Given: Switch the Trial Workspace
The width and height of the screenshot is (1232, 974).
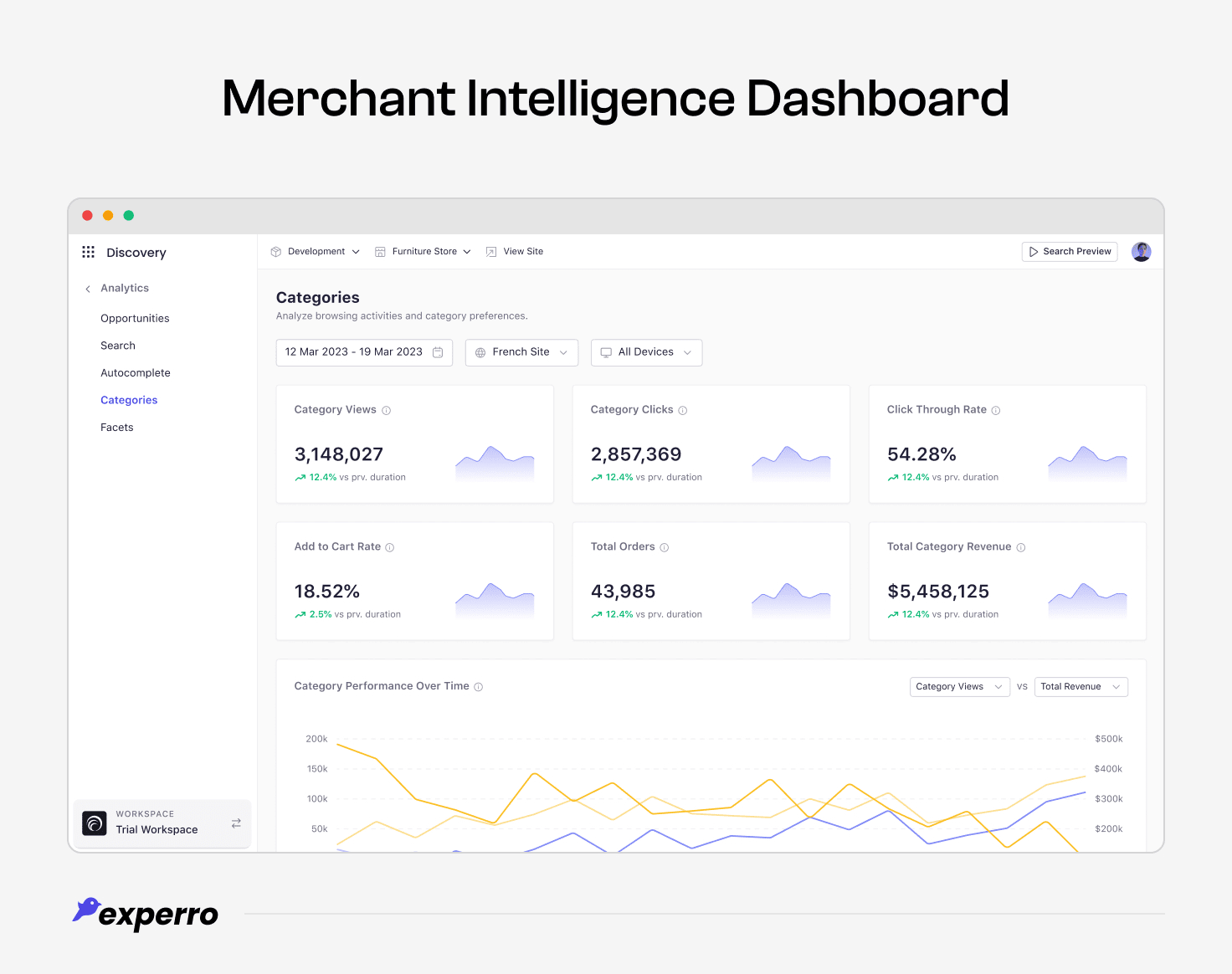Looking at the screenshot, I should pos(162,823).
